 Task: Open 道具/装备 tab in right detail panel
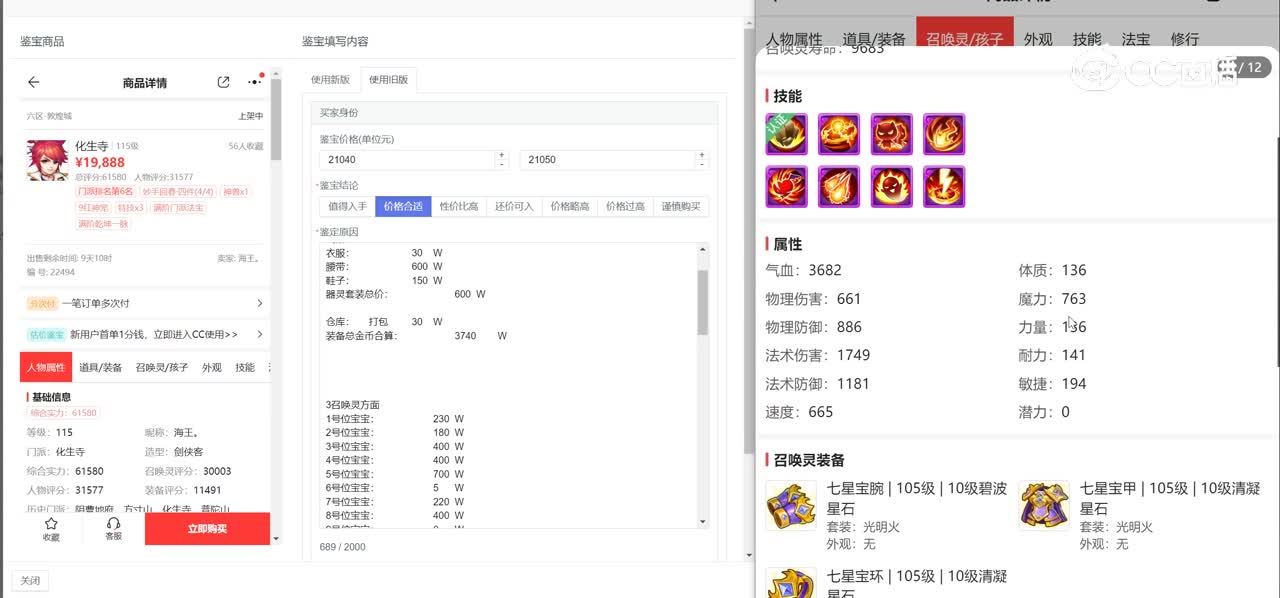(x=874, y=40)
